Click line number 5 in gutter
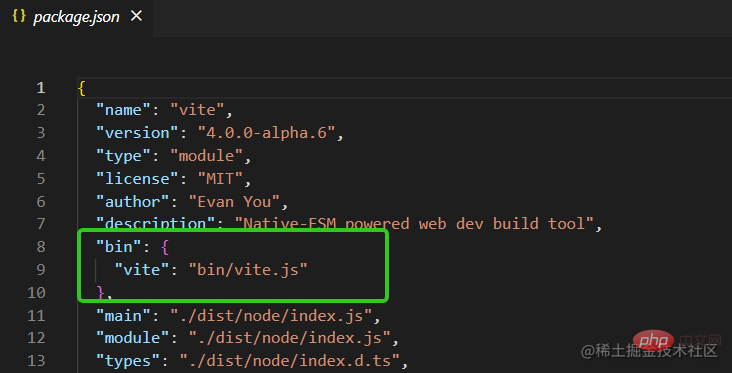 [x=41, y=179]
